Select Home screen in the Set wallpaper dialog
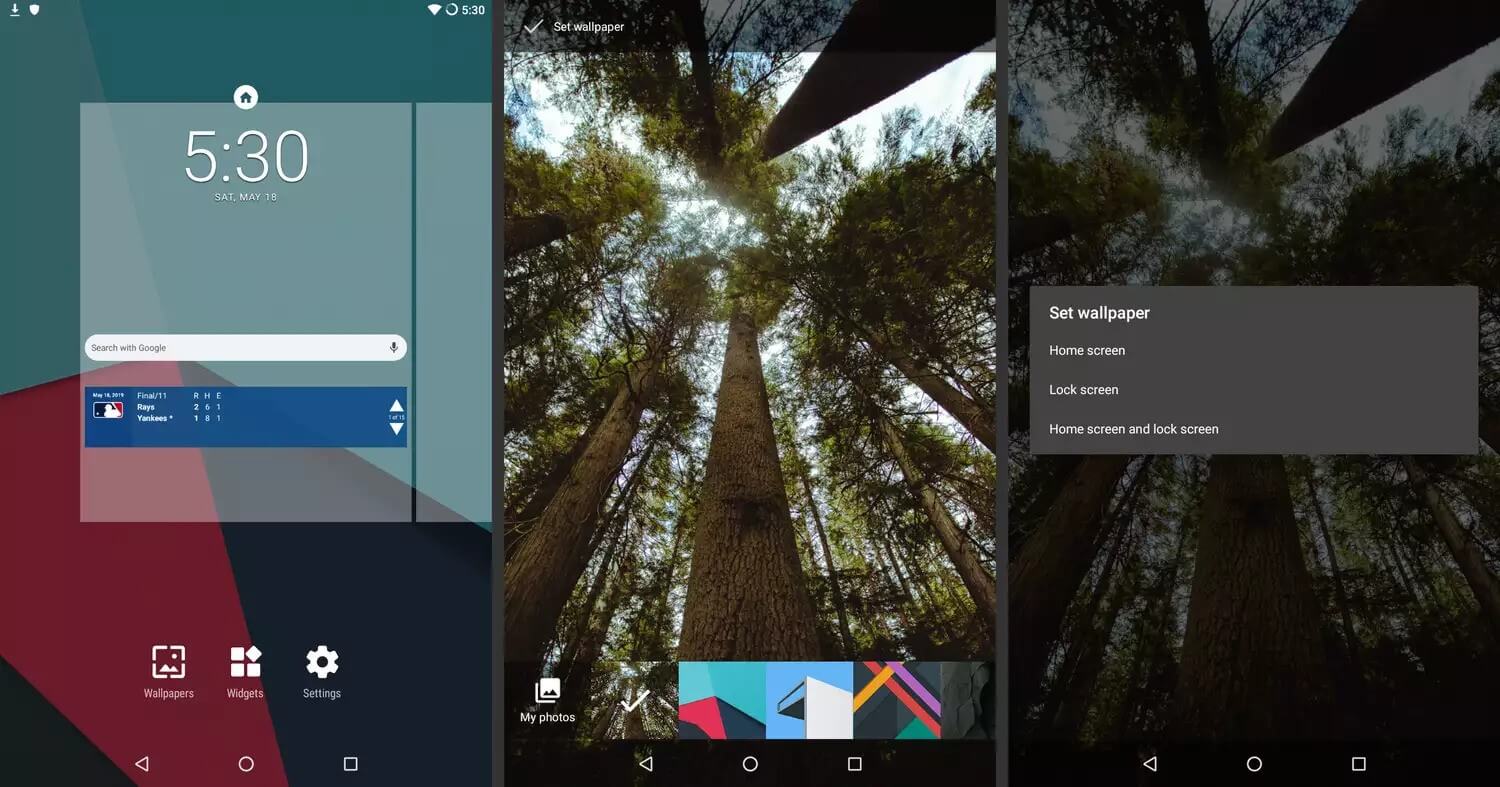1500x787 pixels. 1086,350
